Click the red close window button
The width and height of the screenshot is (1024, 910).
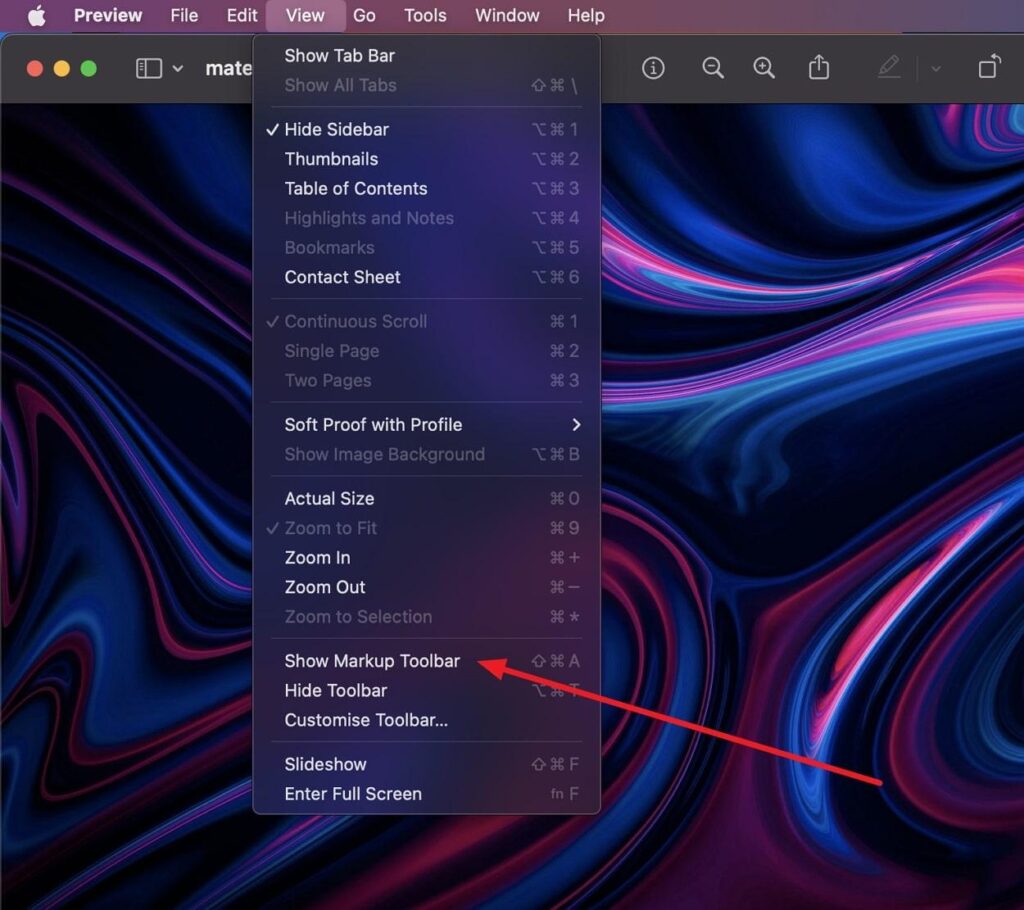coord(35,69)
